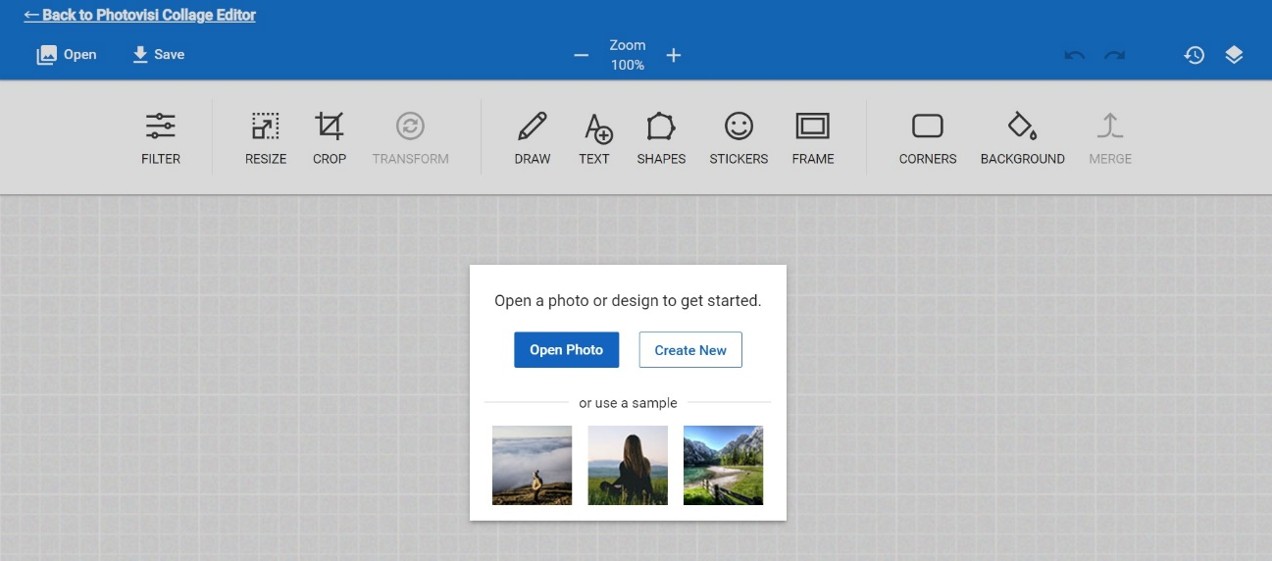Save the image using the Save button
The width and height of the screenshot is (1272, 561).
coord(158,55)
